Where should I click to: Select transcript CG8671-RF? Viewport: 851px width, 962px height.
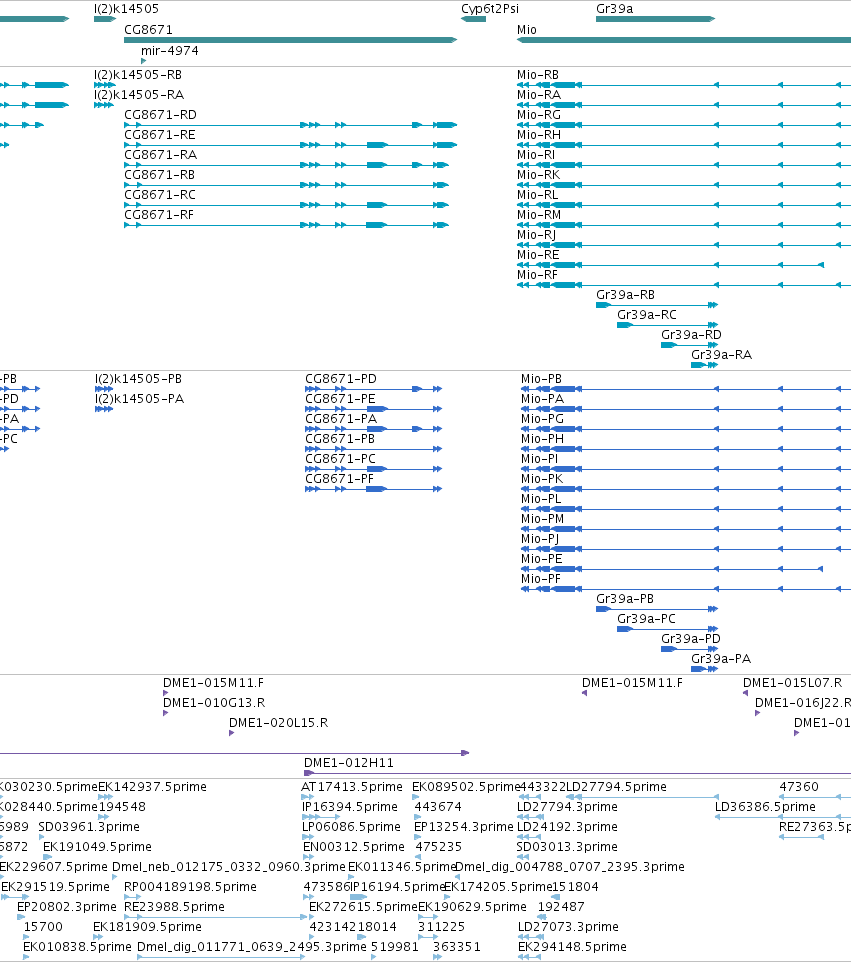(x=287, y=225)
